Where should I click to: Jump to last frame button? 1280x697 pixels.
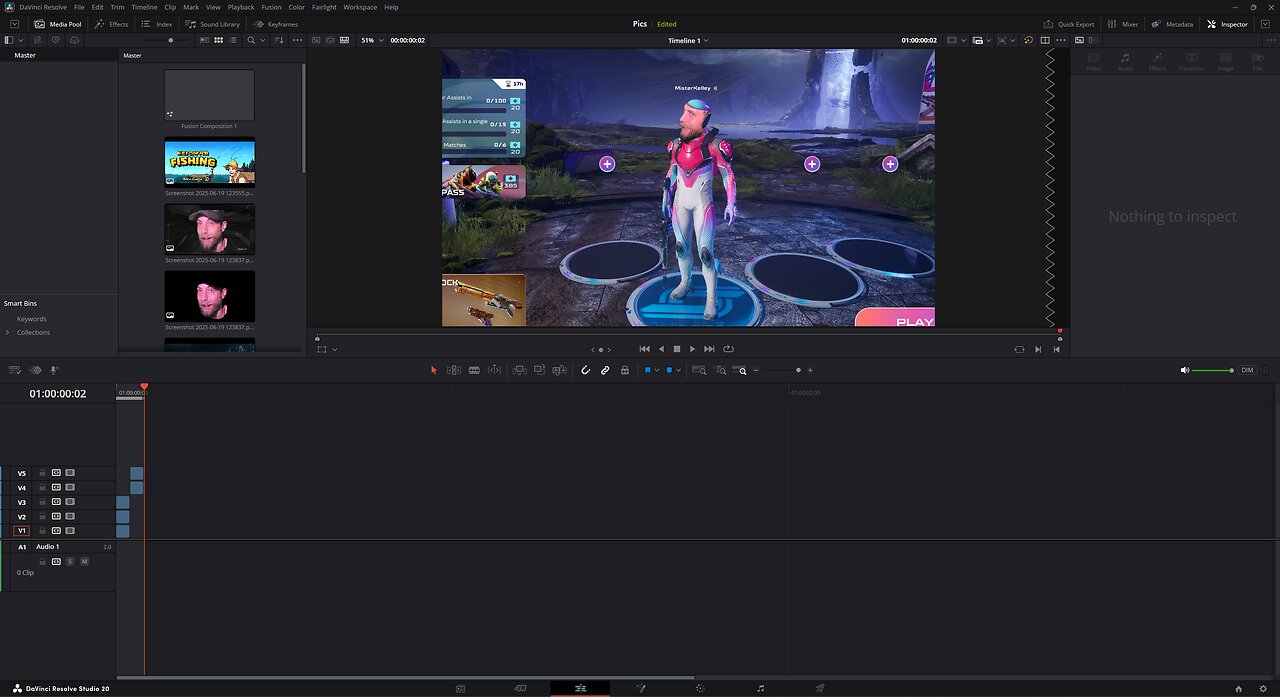pyautogui.click(x=709, y=349)
